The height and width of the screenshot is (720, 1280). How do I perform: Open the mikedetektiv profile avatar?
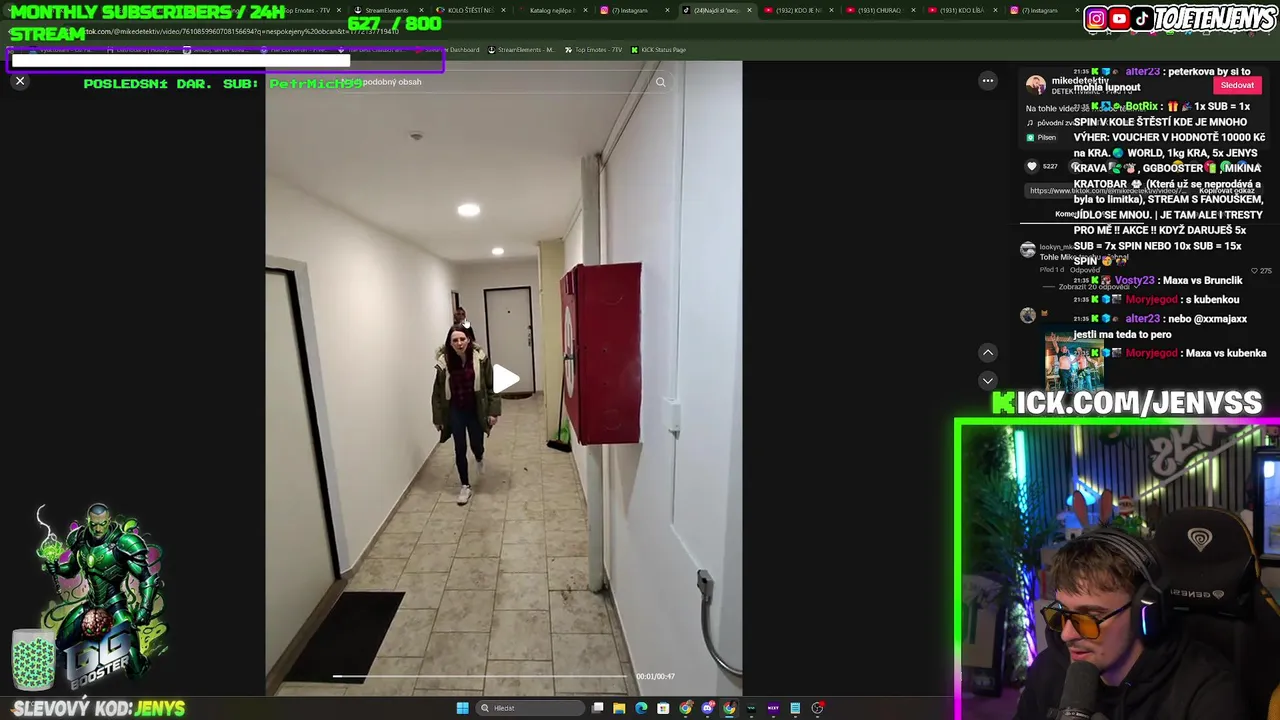click(1036, 85)
